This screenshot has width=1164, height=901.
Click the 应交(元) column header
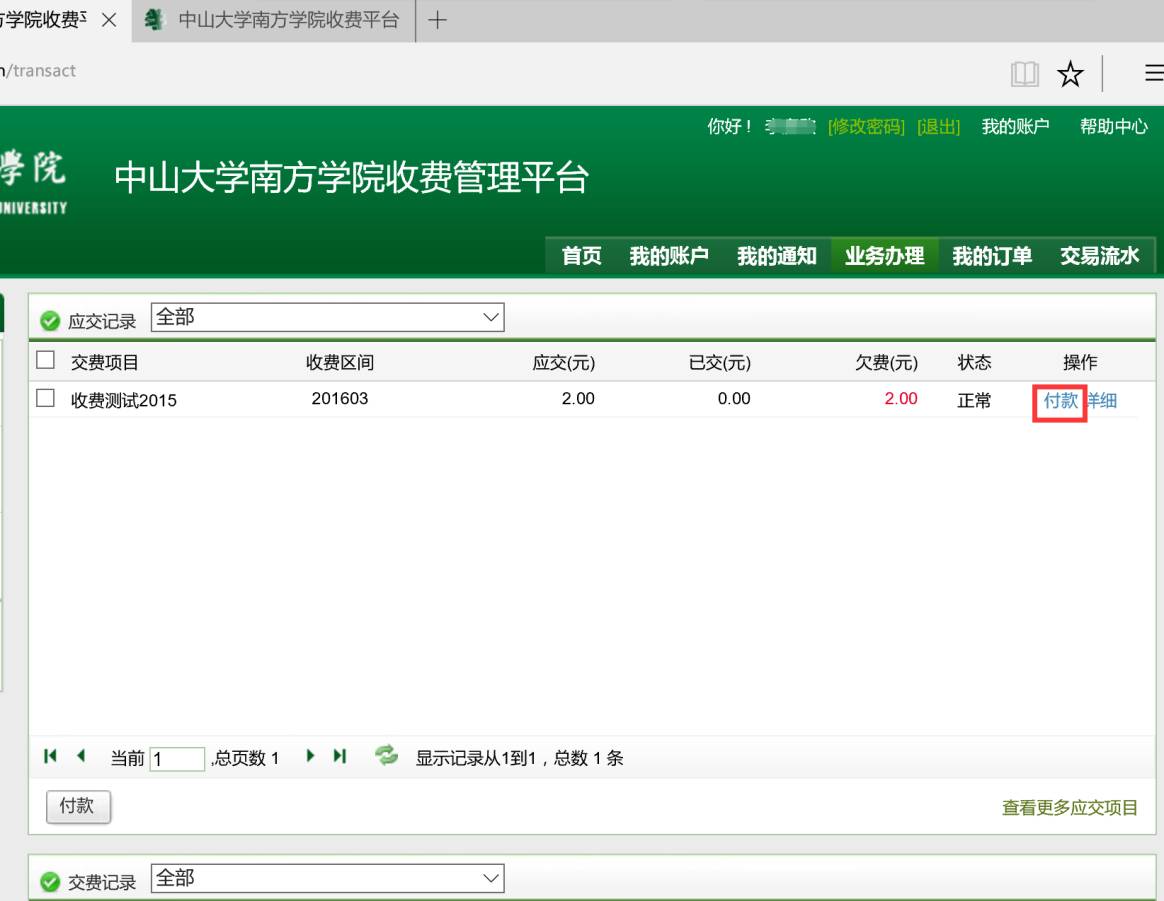pos(563,362)
